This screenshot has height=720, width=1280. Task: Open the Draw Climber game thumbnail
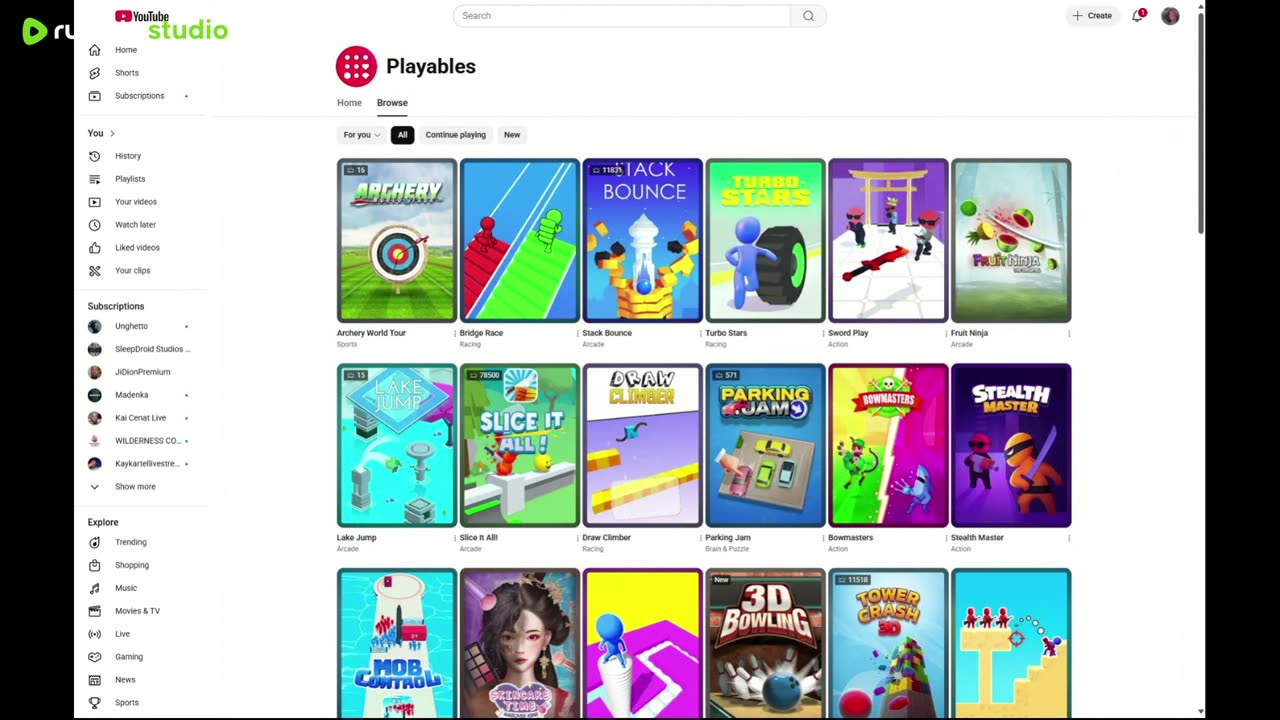643,445
